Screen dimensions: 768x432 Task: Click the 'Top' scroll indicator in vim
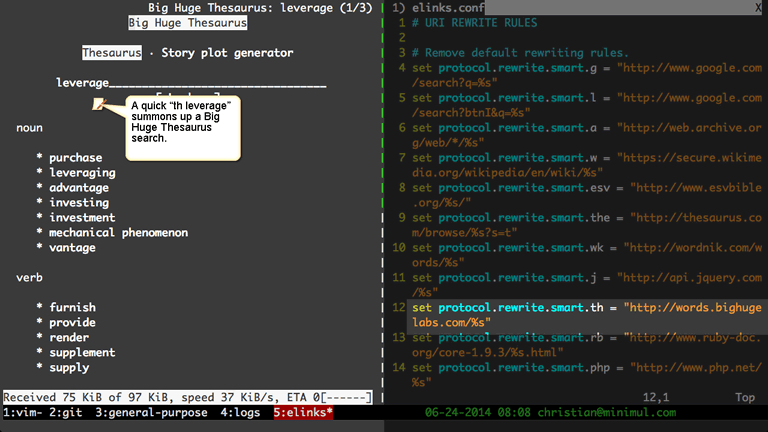(745, 397)
